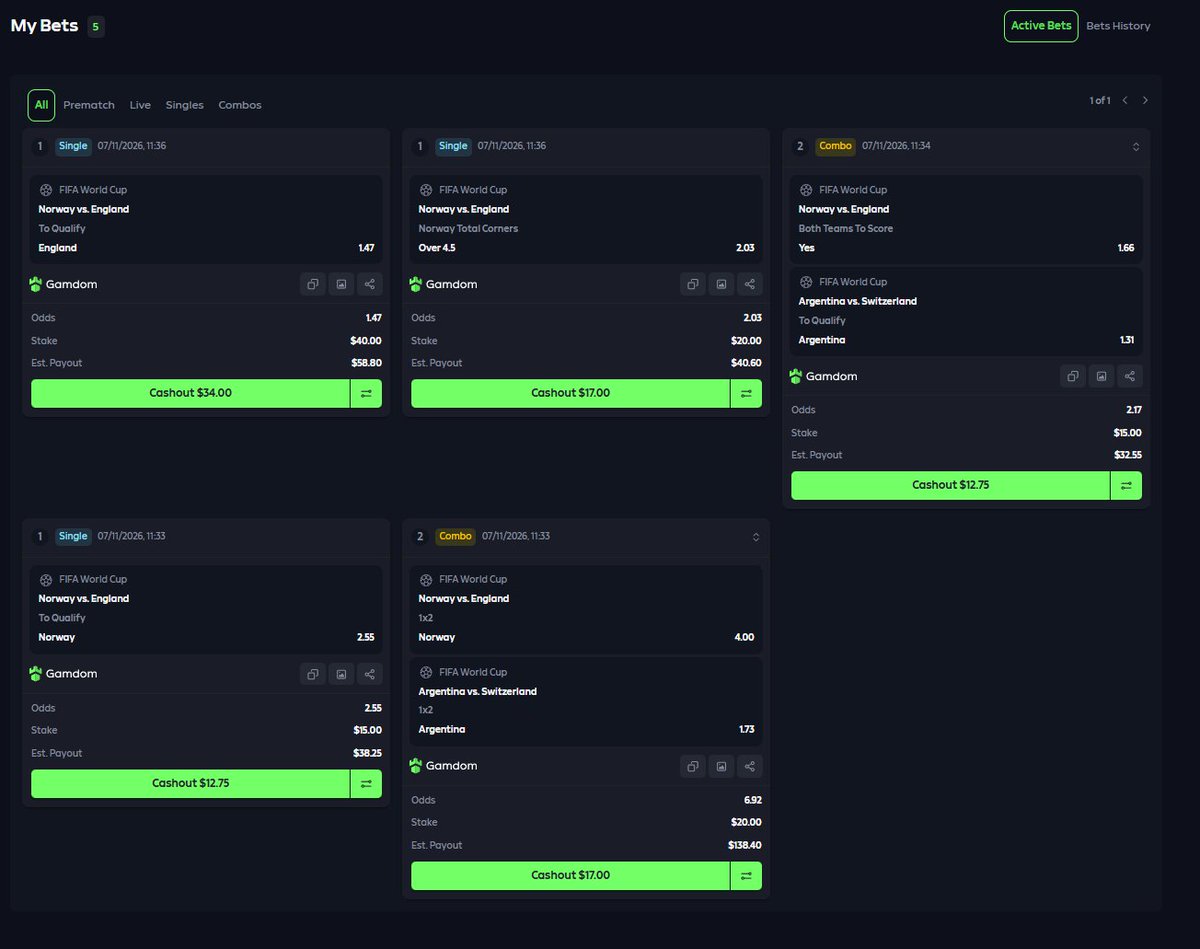Collapse the 07/11/2026, 11:34 combo card
1200x949 pixels.
point(1136,146)
